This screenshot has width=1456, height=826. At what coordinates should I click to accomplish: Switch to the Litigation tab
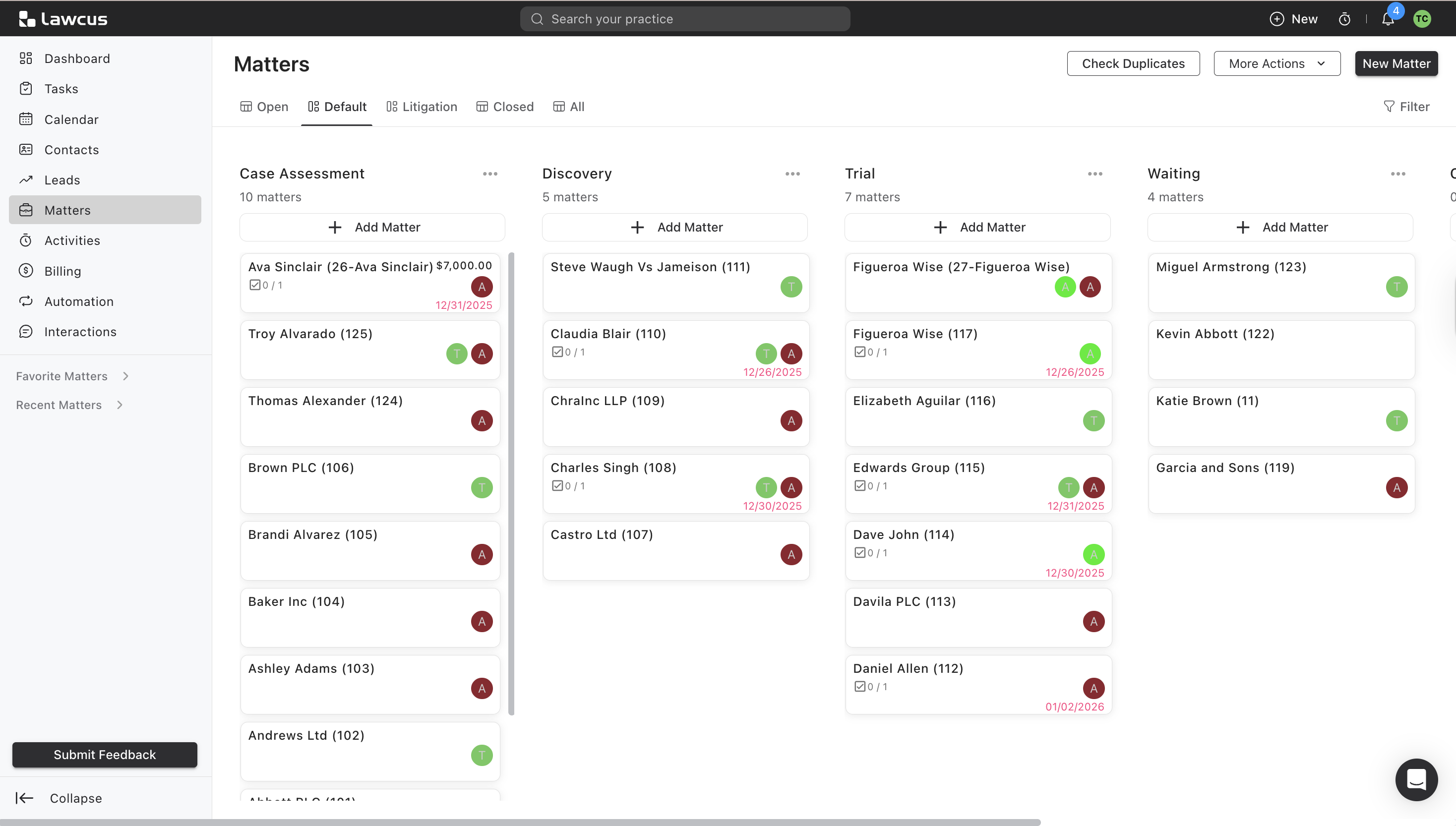point(422,107)
